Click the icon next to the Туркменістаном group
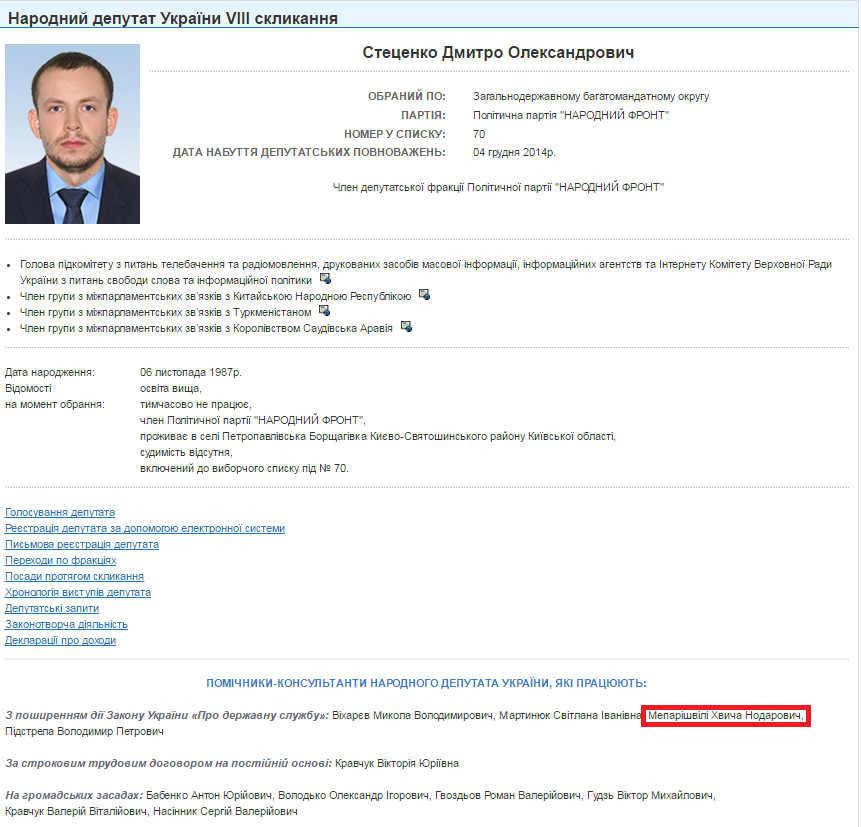Image resolution: width=861 pixels, height=827 pixels. [x=324, y=311]
